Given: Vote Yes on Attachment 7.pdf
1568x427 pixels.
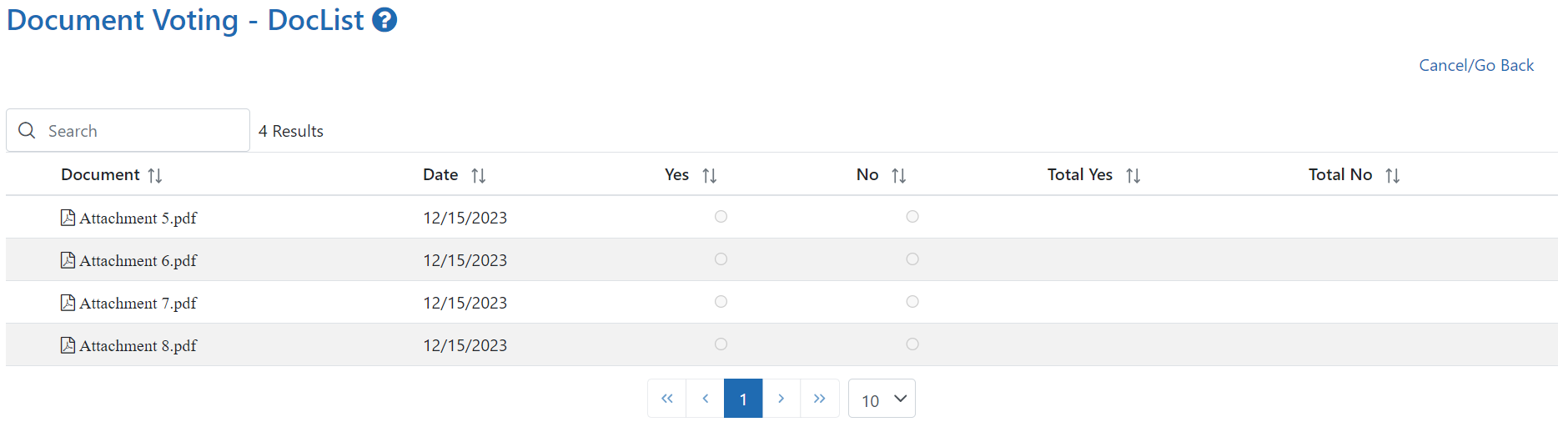Looking at the screenshot, I should click(x=721, y=302).
